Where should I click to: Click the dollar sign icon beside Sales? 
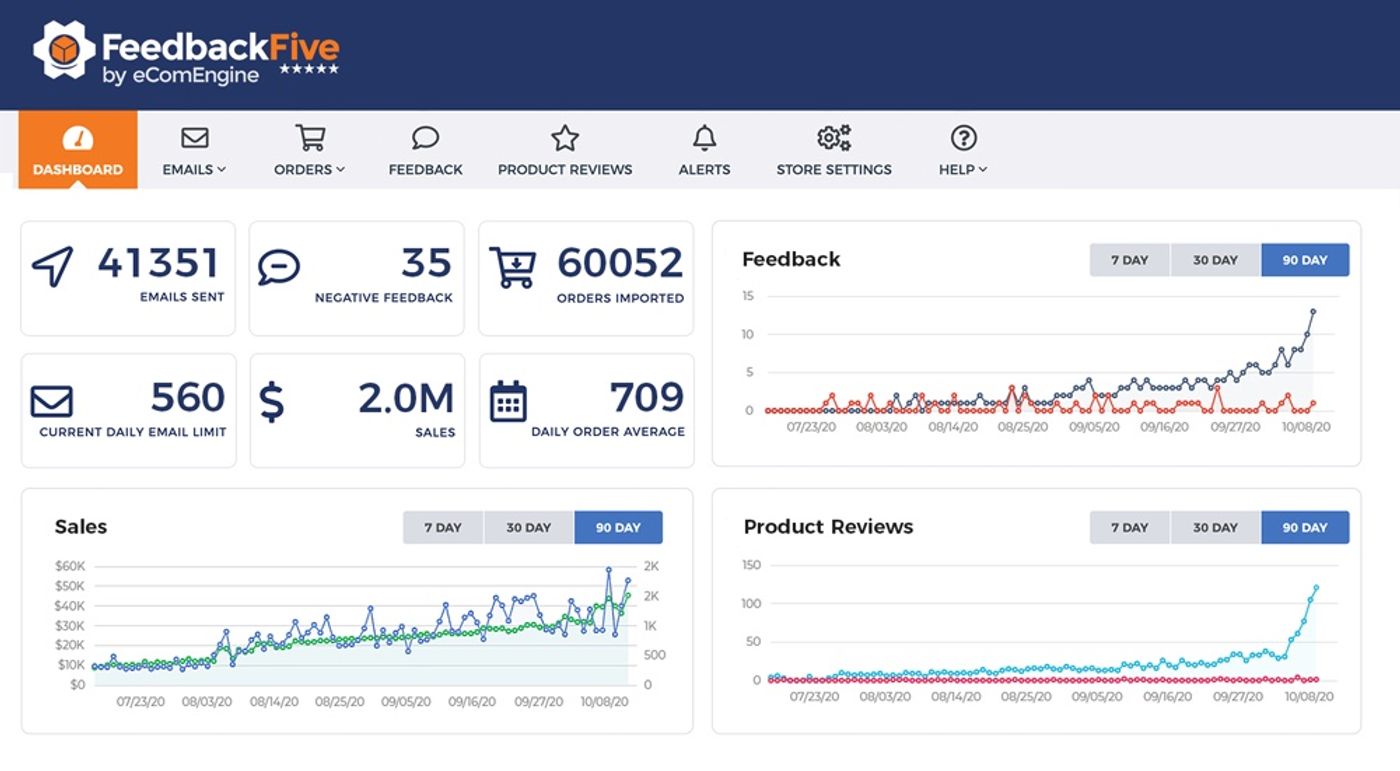pyautogui.click(x=271, y=401)
